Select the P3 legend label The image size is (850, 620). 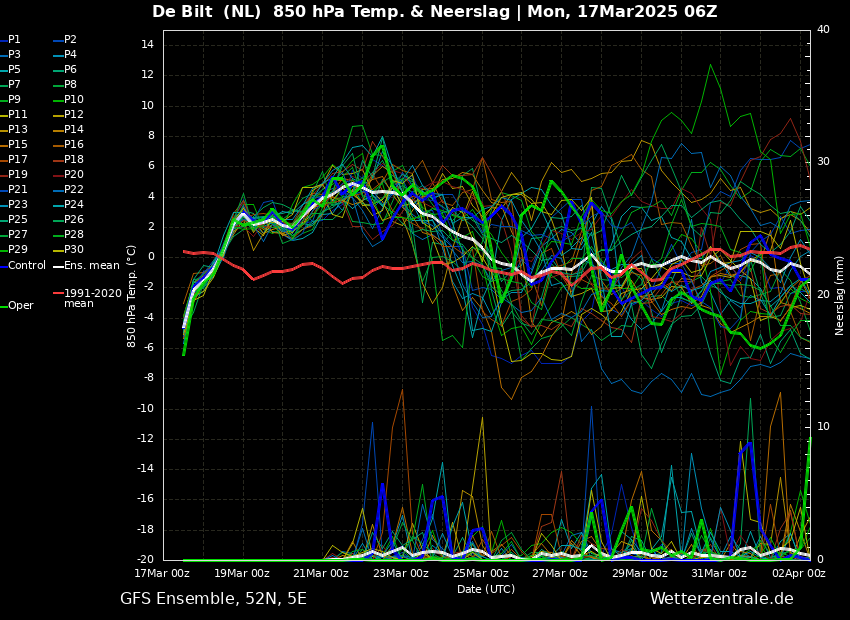[x=11, y=55]
